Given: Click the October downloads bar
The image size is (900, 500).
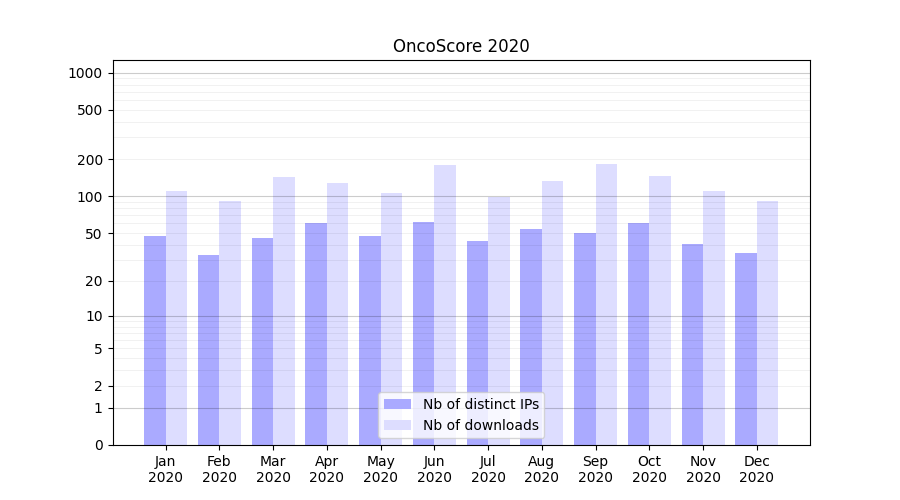Looking at the screenshot, I should click(660, 310).
